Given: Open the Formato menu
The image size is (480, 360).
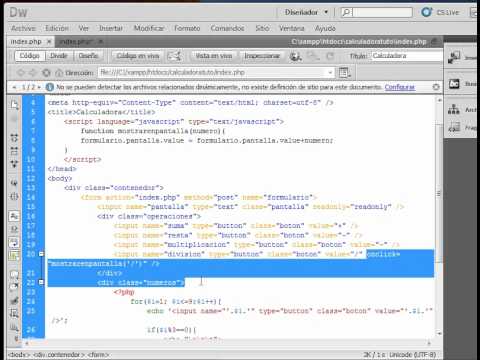Looking at the screenshot, I should pos(187,28).
